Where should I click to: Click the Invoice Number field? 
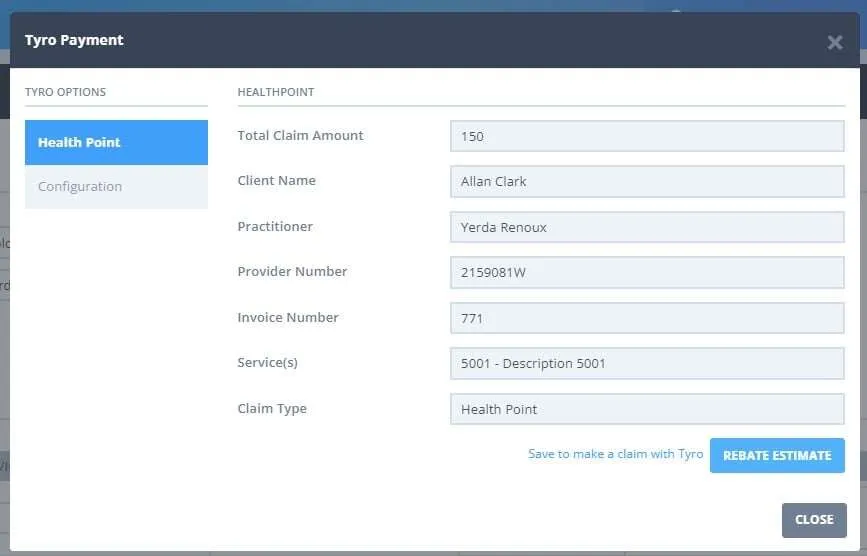[x=647, y=318]
